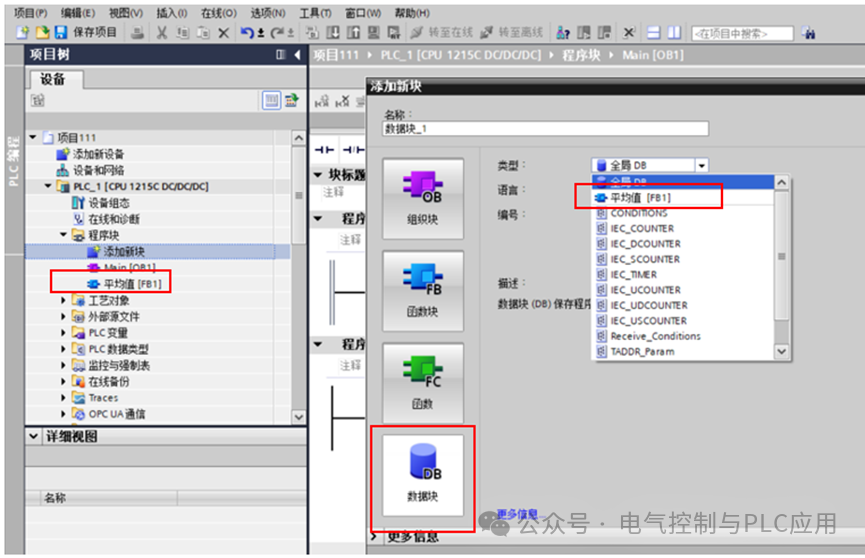Insert a normally closed contact
Screen dimensions: 865x558
click(353, 150)
